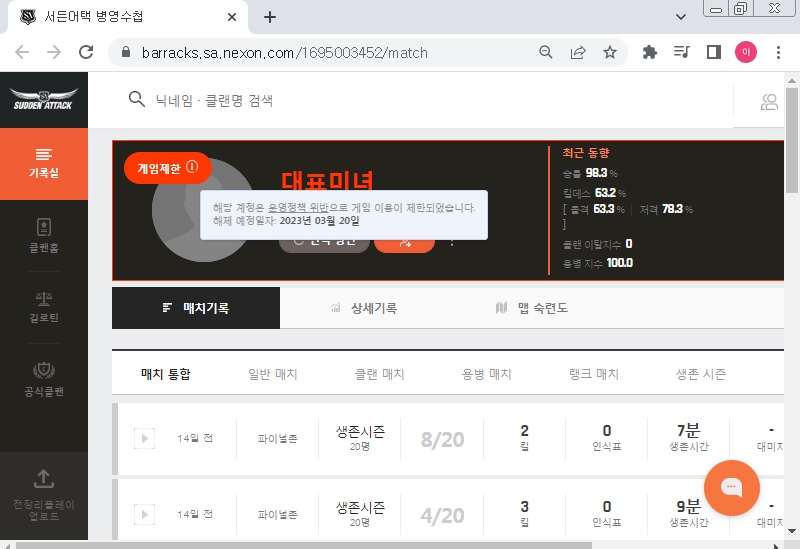Open the Chrome tab search dropdown arrow
This screenshot has height=549, width=800.
[x=681, y=16]
